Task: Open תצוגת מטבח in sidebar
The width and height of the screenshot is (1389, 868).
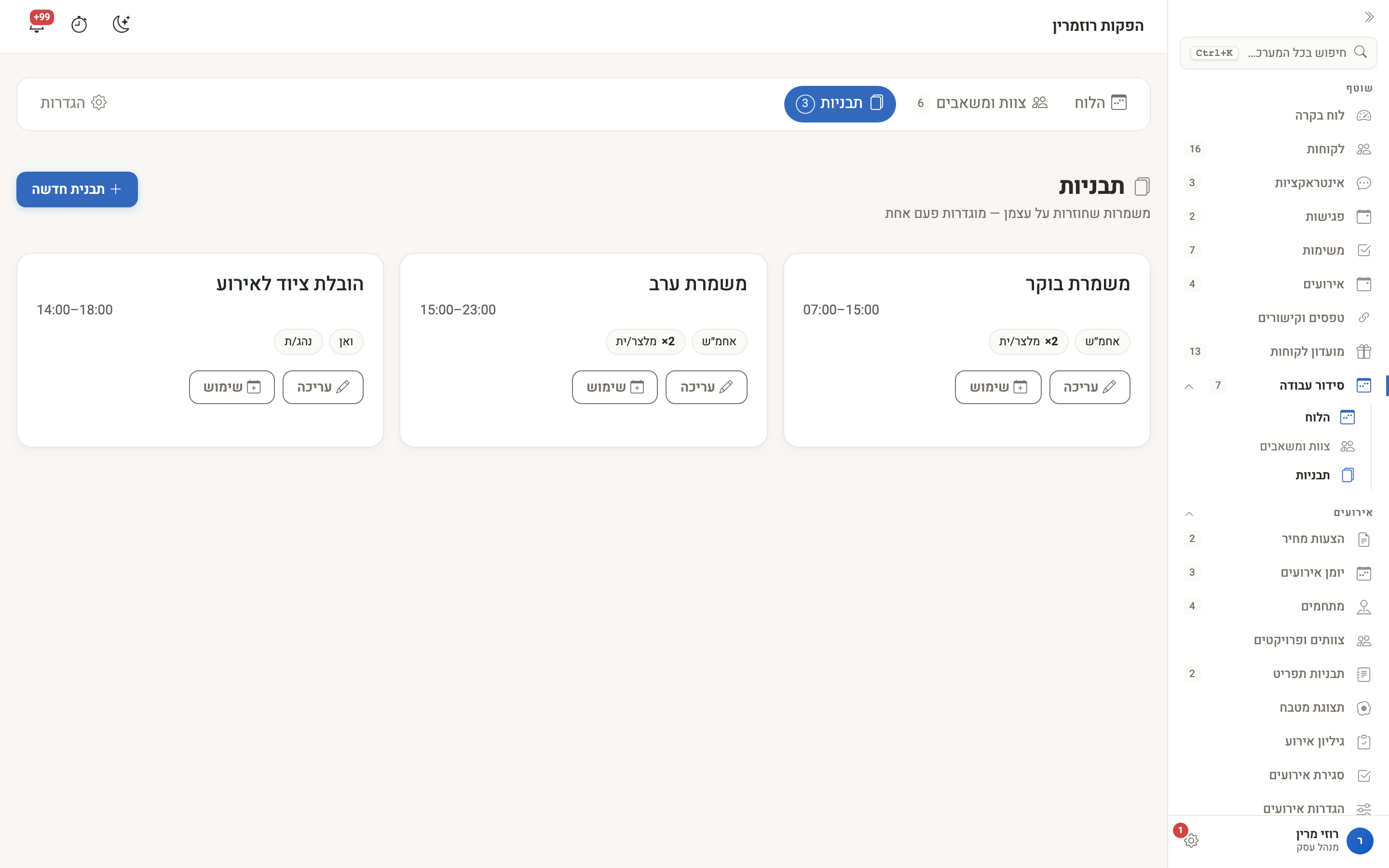Action: [x=1278, y=708]
